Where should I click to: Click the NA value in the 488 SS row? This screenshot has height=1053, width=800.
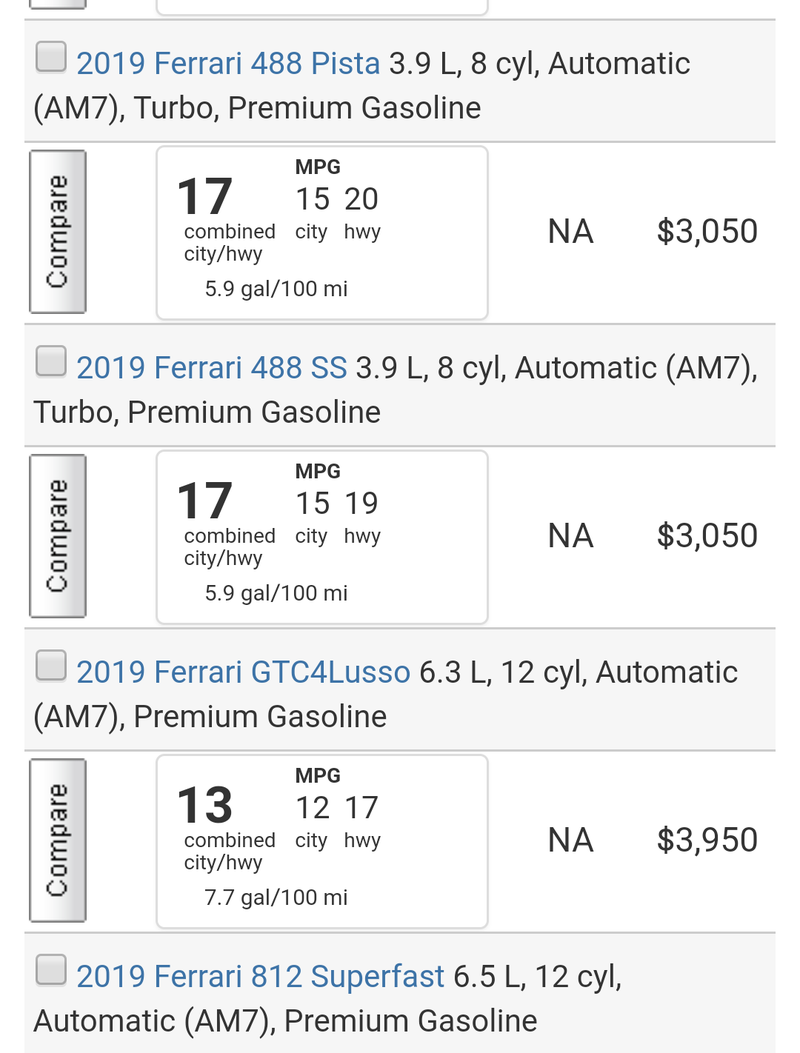[571, 536]
